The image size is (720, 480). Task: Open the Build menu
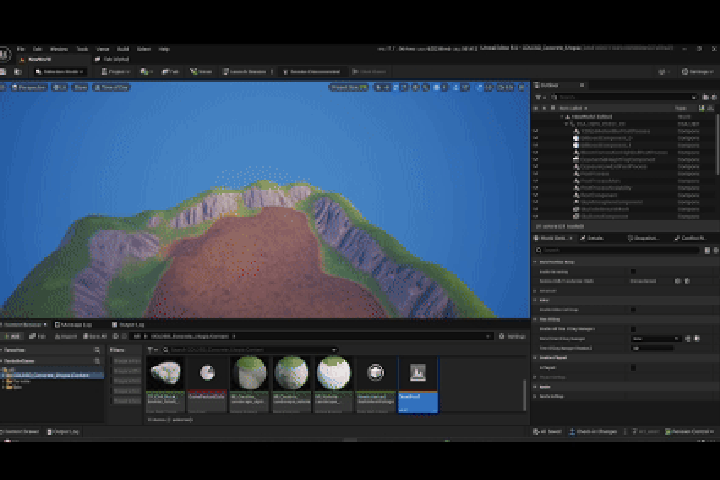tap(123, 49)
